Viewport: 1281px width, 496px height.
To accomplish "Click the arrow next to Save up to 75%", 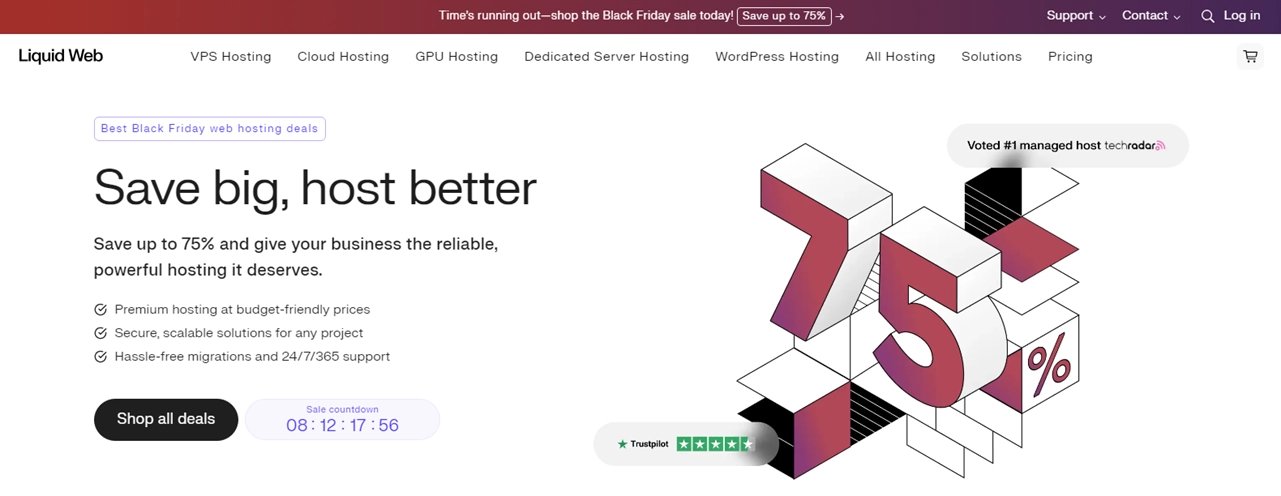I will (840, 17).
